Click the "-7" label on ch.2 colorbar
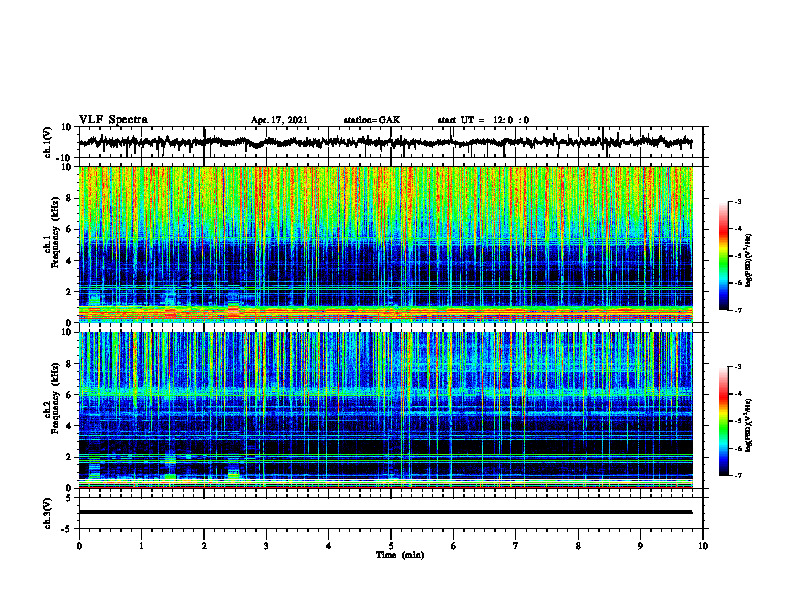Image resolution: width=792 pixels, height=612 pixels. 737,475
